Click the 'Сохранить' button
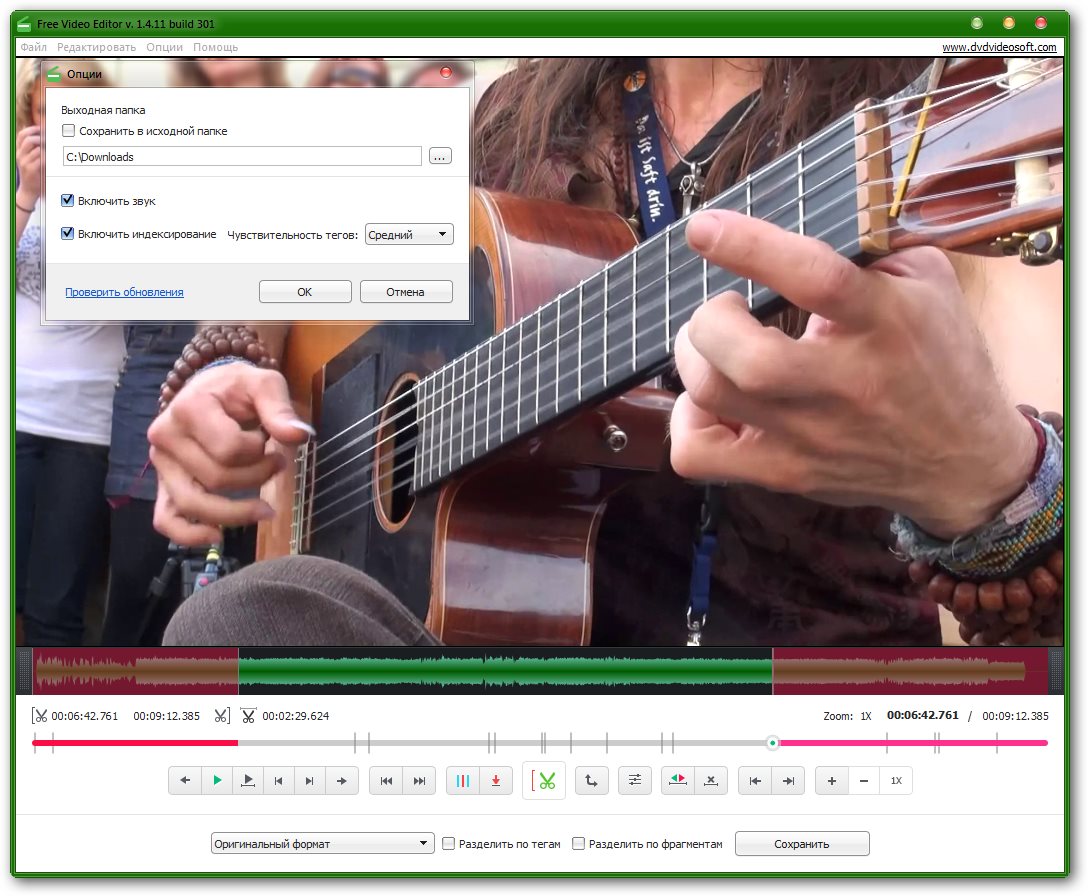Viewport: 1088px width, 896px height. (801, 844)
